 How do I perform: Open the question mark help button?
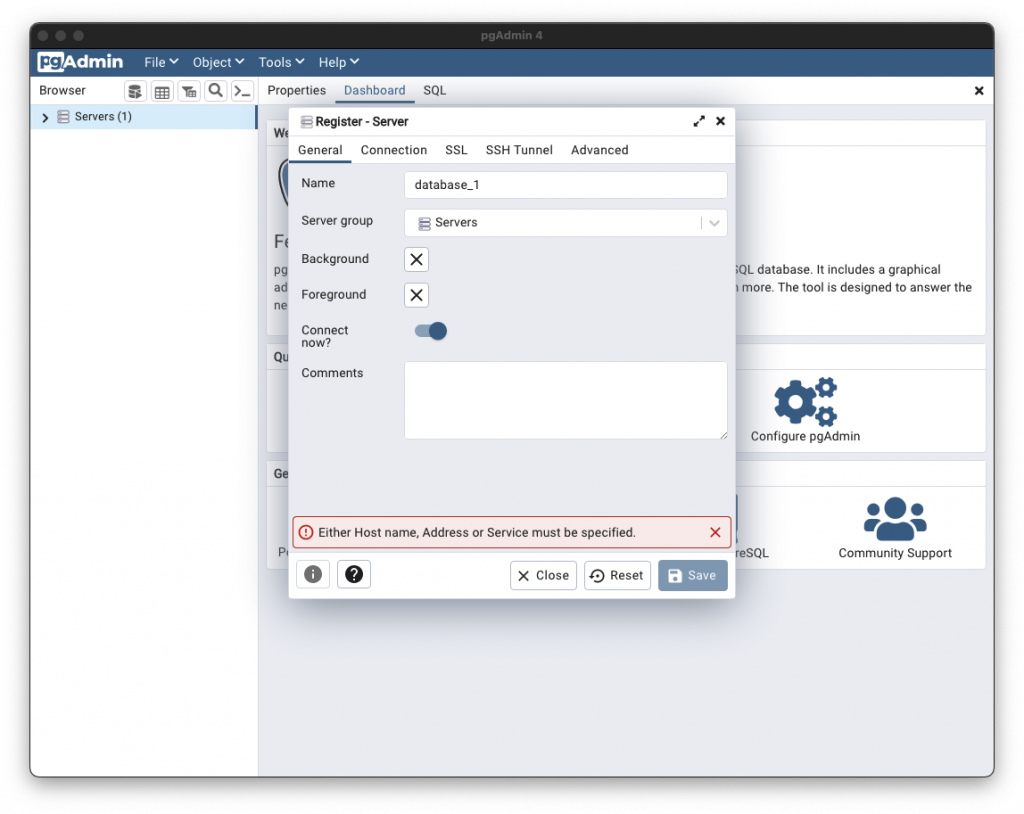(354, 574)
